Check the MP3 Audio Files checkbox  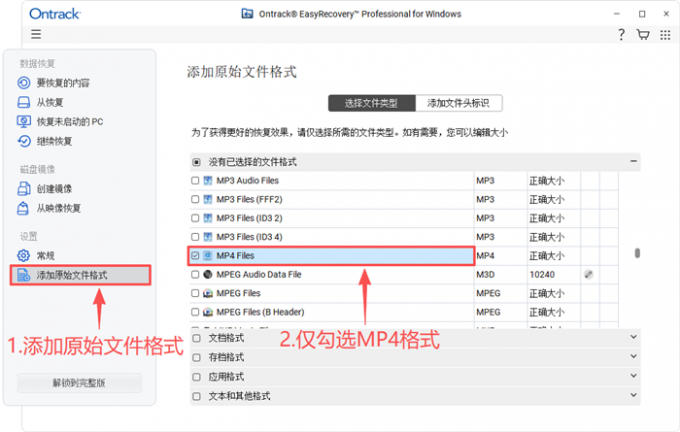click(195, 180)
